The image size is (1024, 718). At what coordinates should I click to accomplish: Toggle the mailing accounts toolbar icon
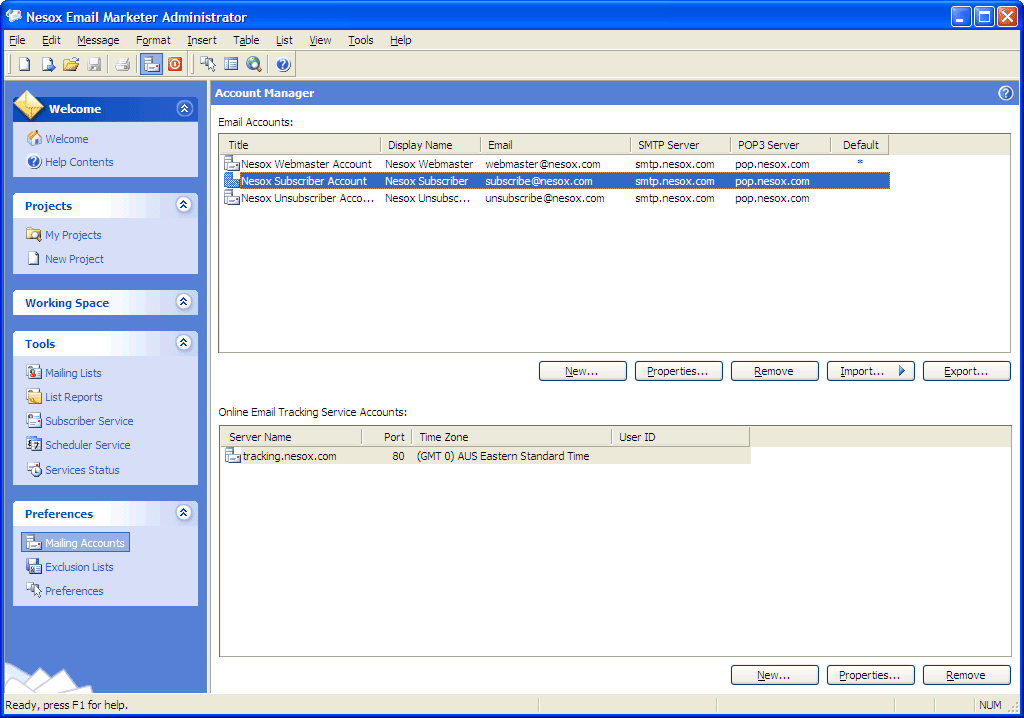(x=152, y=64)
